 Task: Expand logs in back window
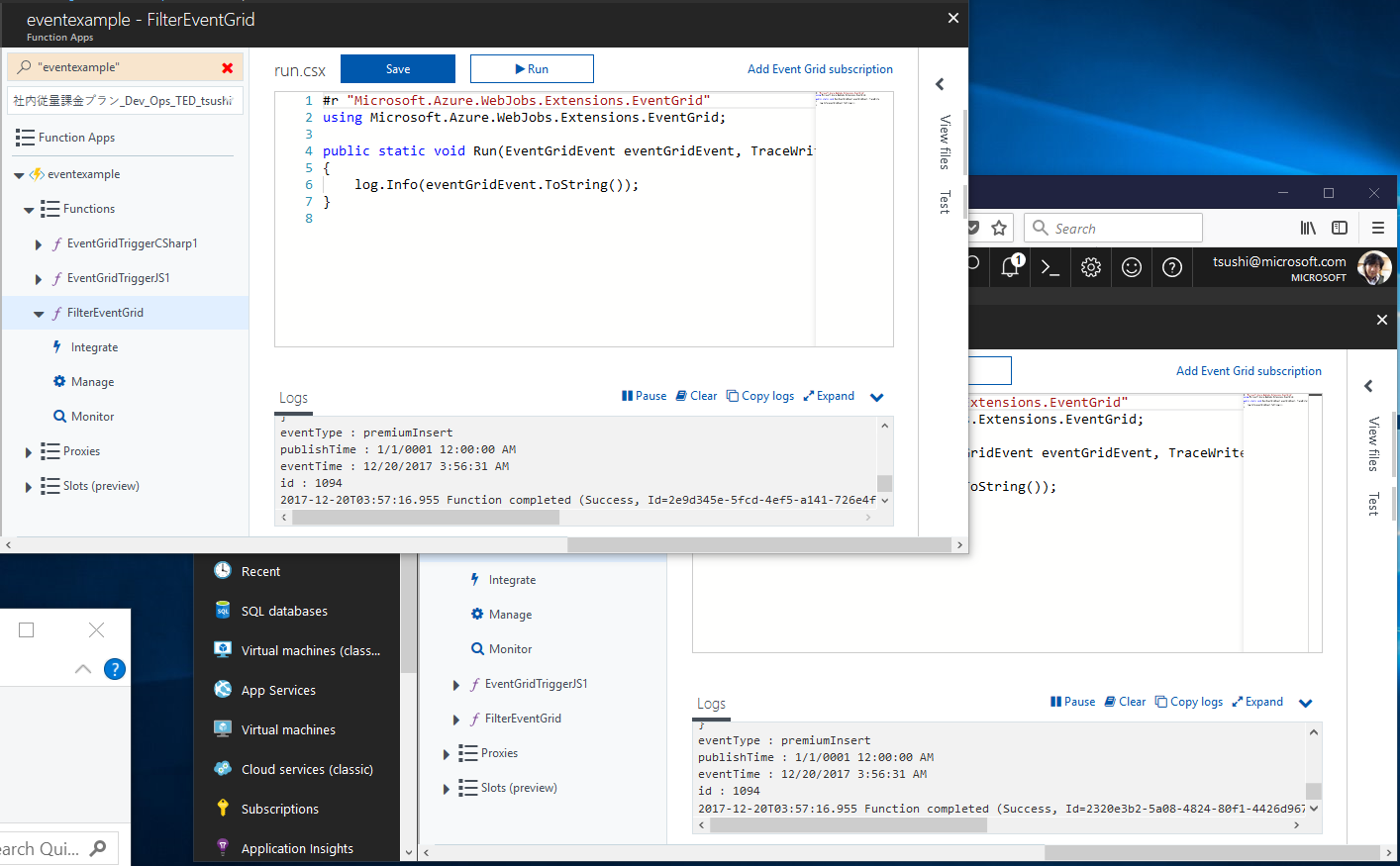point(1257,702)
